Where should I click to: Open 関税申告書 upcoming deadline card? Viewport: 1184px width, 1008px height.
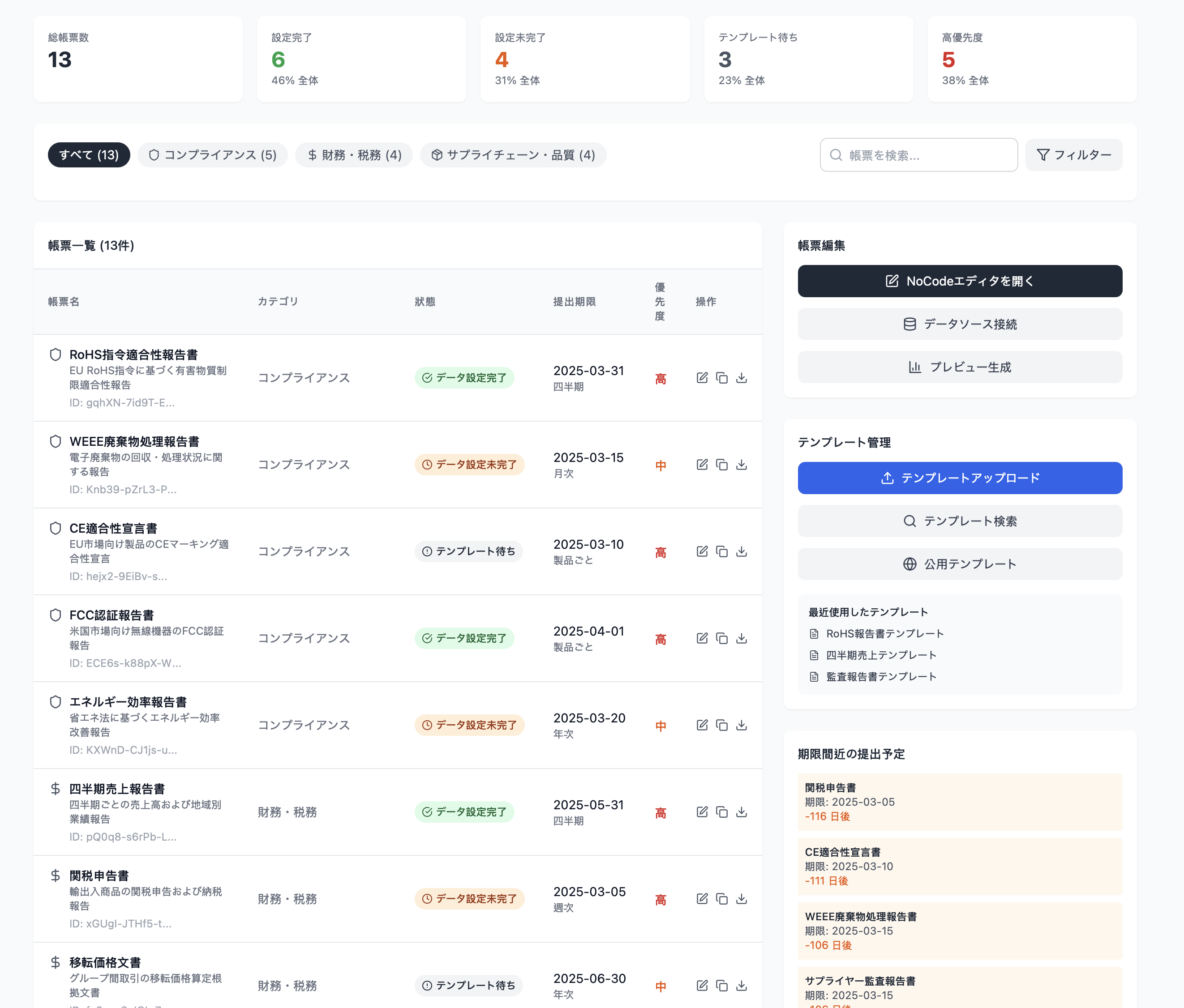click(960, 801)
